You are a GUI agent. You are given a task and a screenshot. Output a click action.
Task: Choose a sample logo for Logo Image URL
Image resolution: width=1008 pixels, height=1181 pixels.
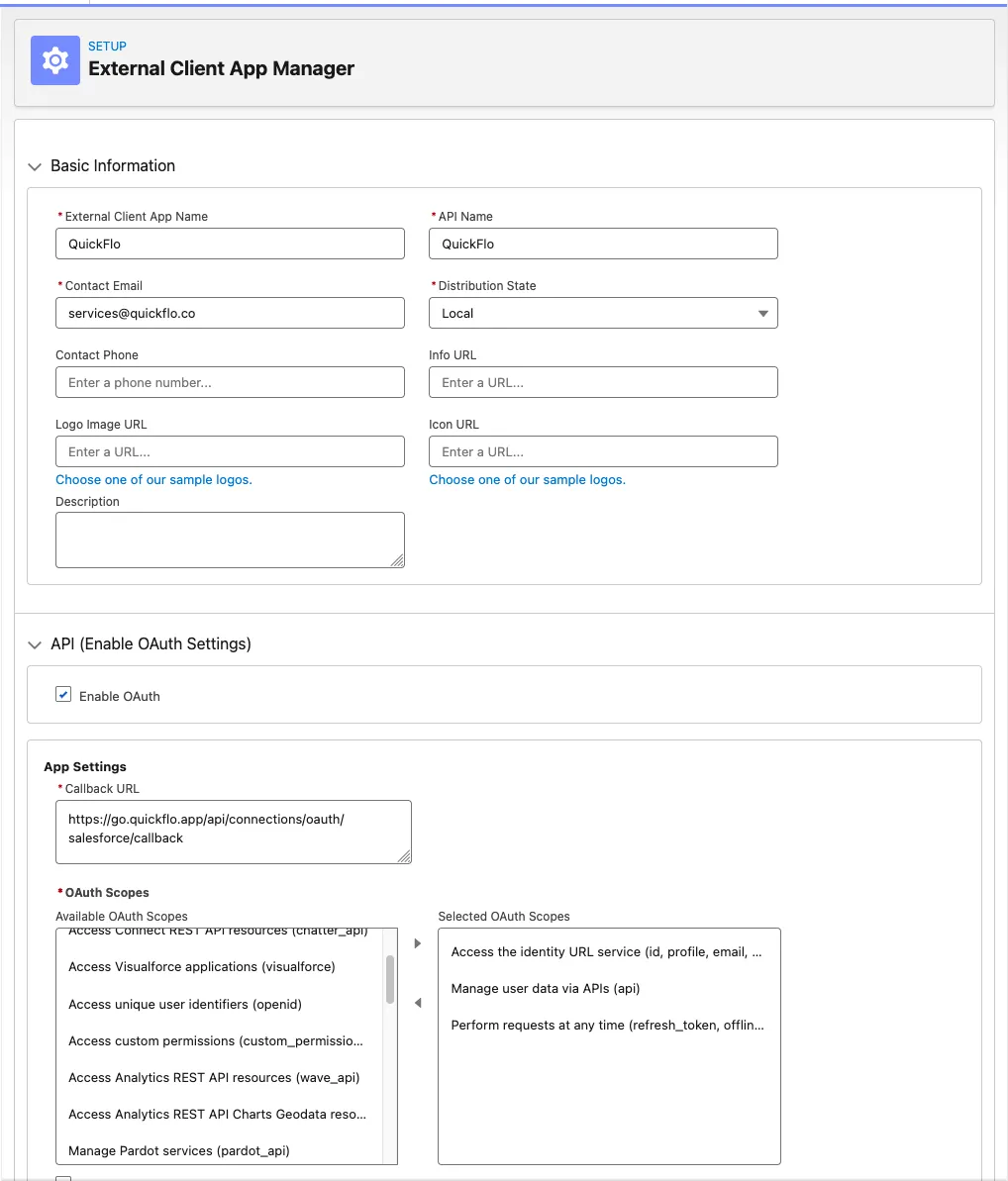(153, 479)
